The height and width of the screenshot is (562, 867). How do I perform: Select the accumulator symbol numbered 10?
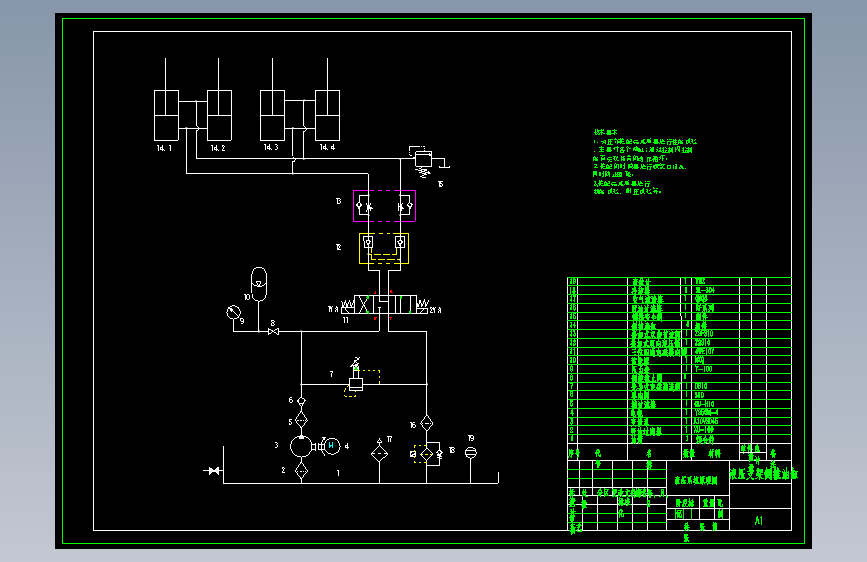[259, 284]
